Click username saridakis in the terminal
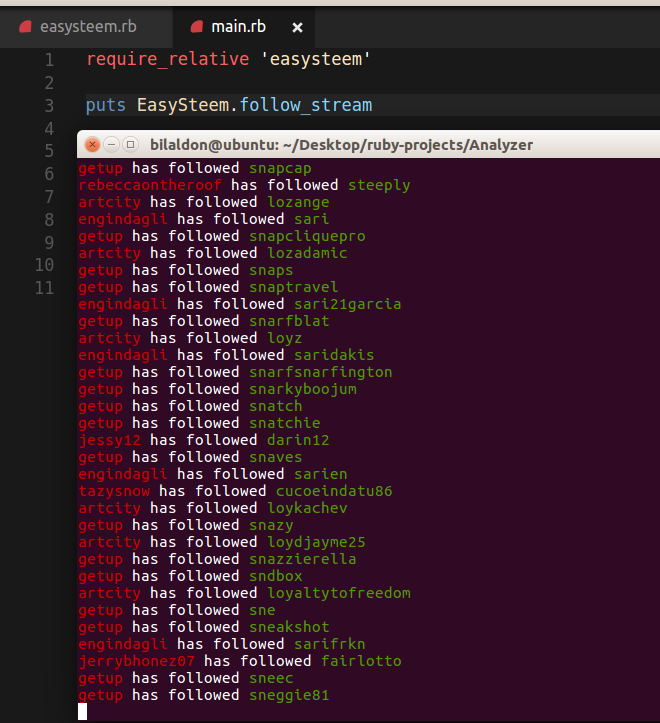660x723 pixels. [334, 355]
